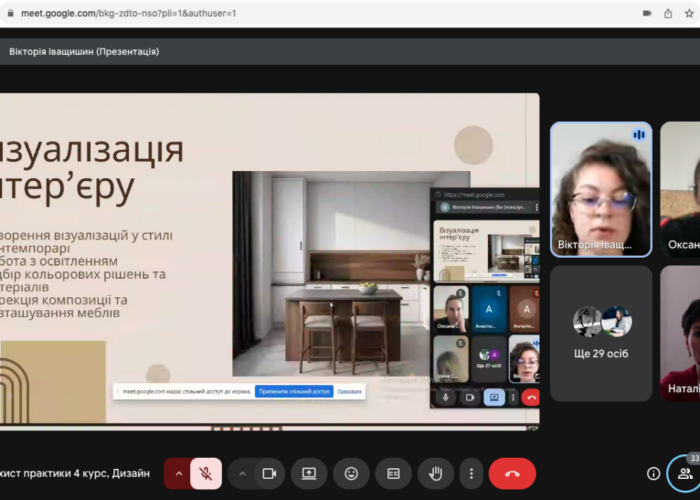This screenshot has height=500, width=700.
Task: Turn on the camera in the call bar
Action: click(268, 473)
